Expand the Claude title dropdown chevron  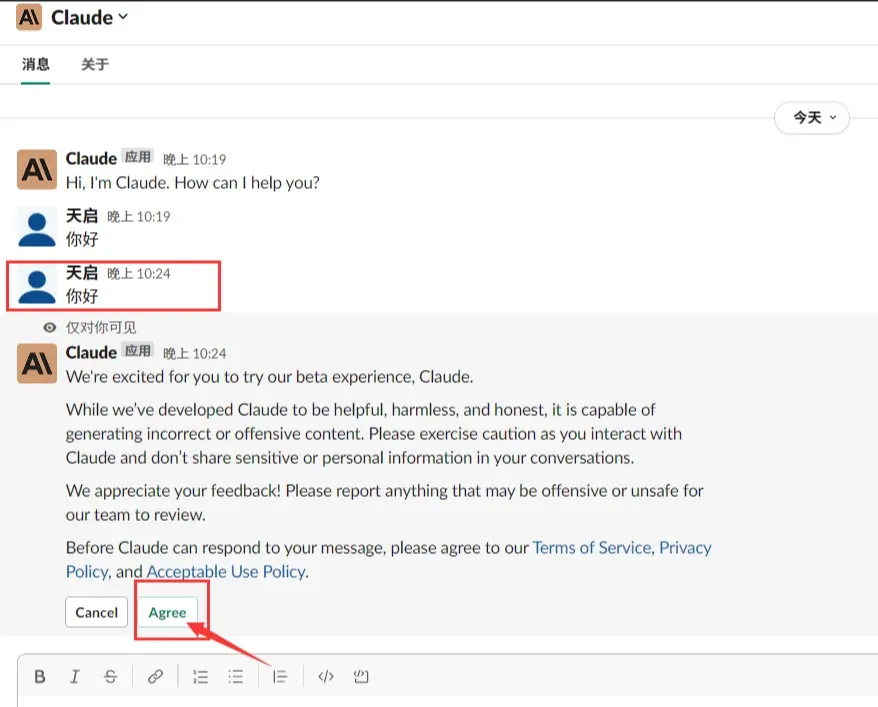(123, 17)
